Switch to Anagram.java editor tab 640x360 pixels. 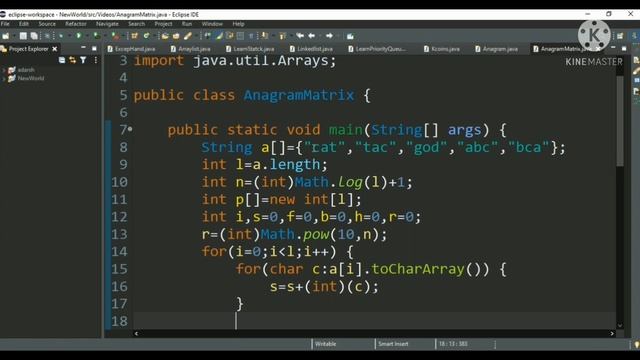pyautogui.click(x=497, y=49)
